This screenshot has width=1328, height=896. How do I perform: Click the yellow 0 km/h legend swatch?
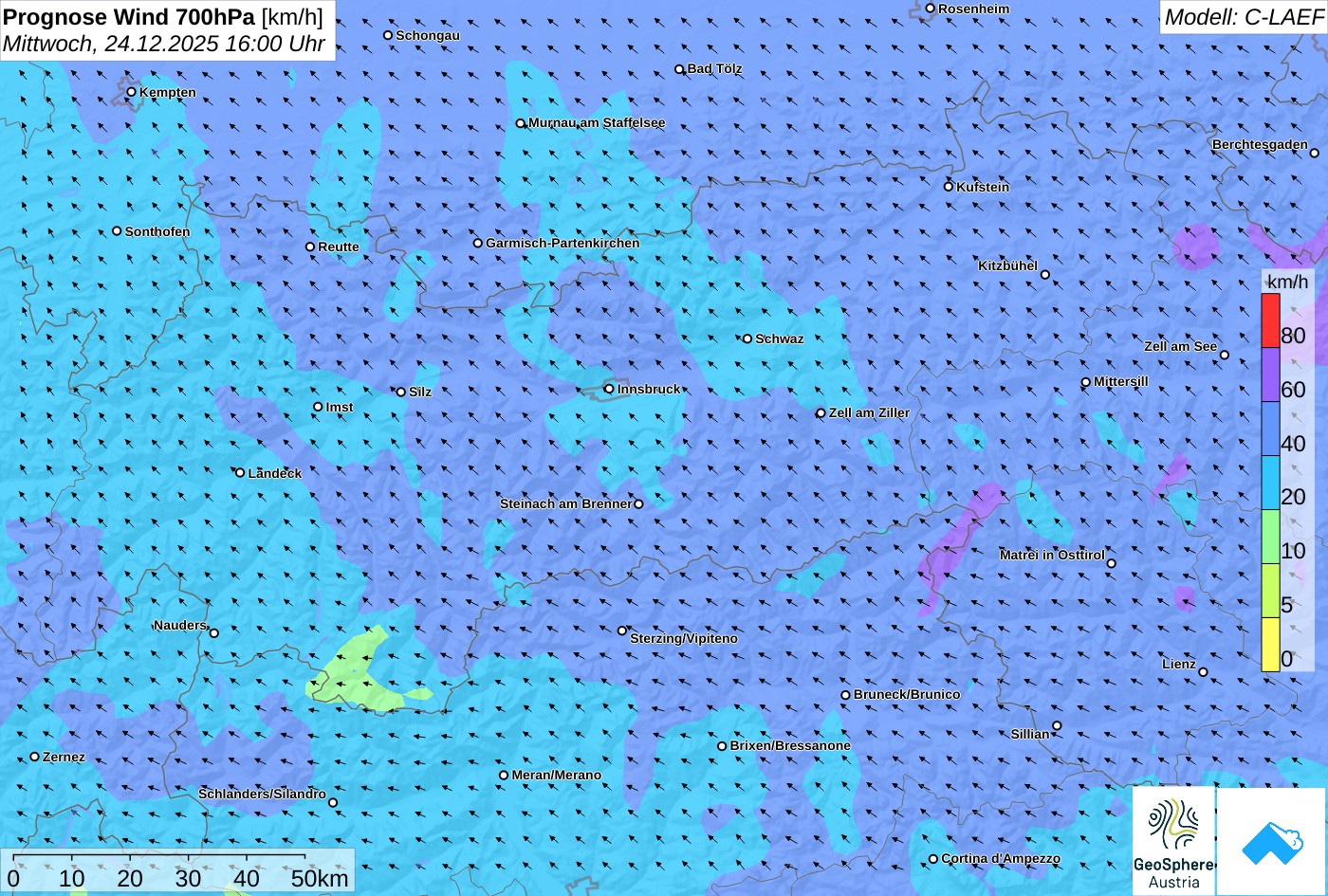(x=1270, y=645)
